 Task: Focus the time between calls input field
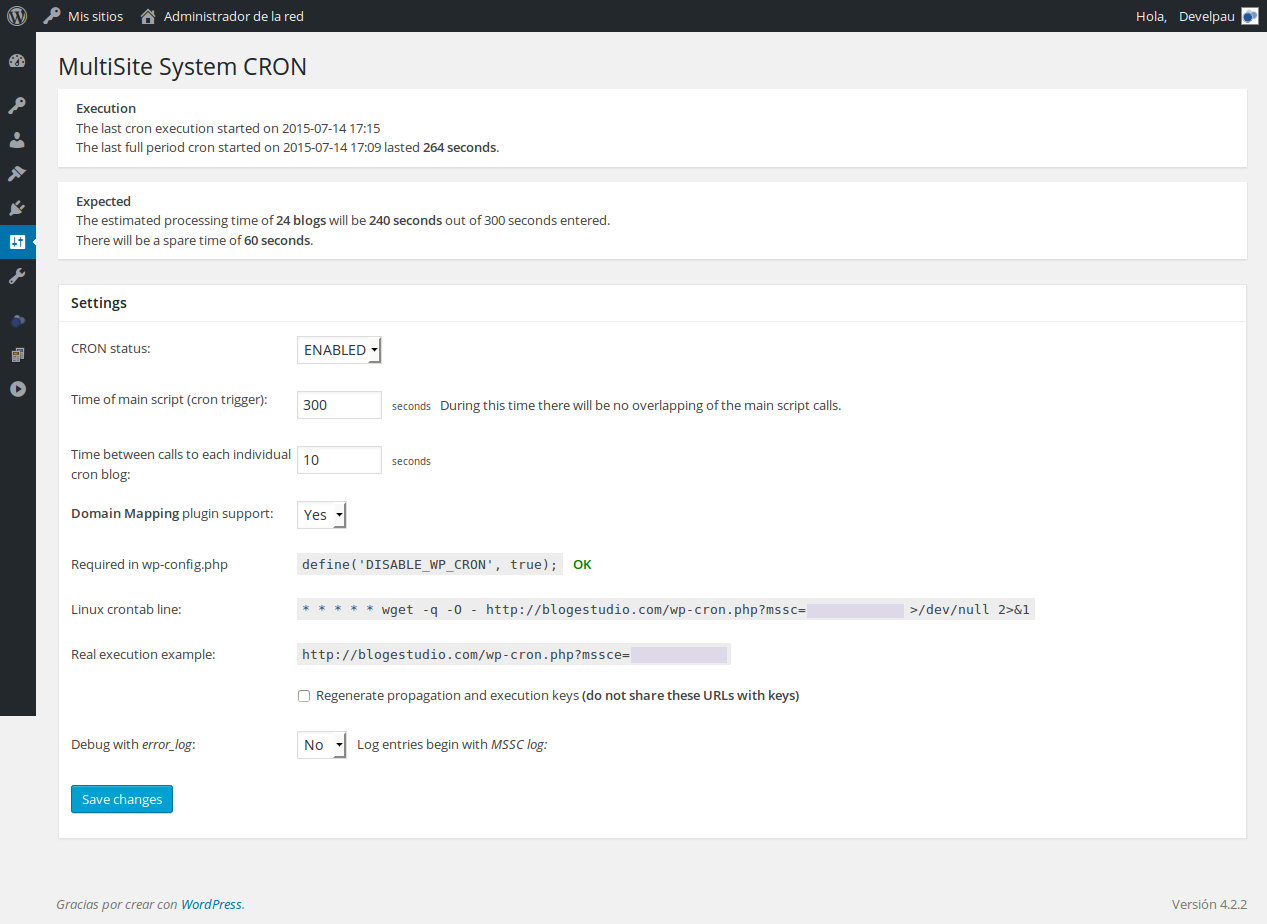[339, 460]
